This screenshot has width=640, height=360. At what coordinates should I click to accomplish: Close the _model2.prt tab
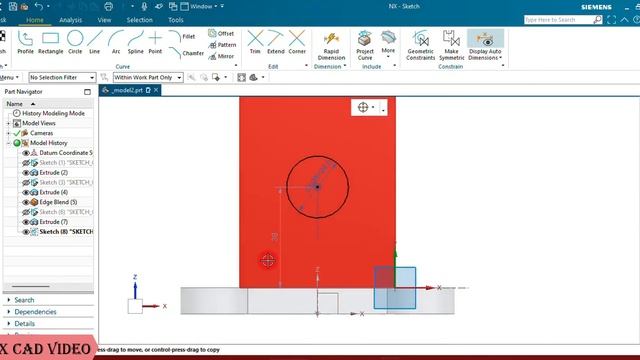pos(156,90)
